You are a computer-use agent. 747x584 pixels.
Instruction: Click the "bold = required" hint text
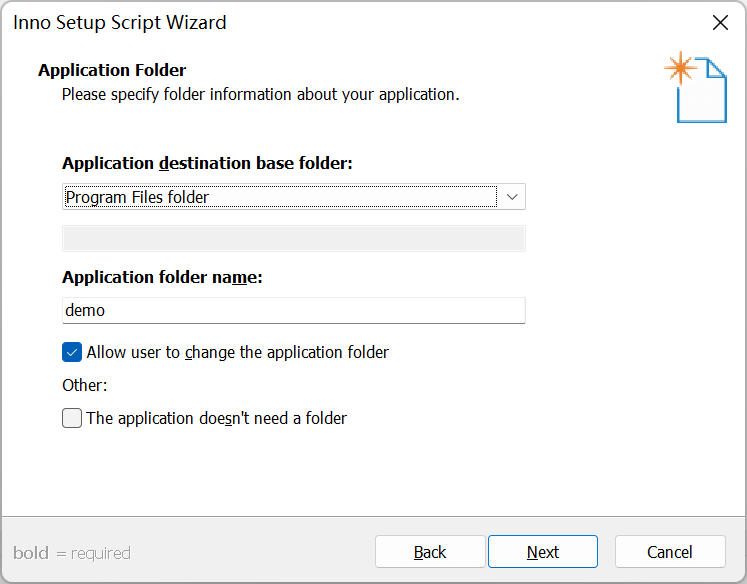(72, 553)
